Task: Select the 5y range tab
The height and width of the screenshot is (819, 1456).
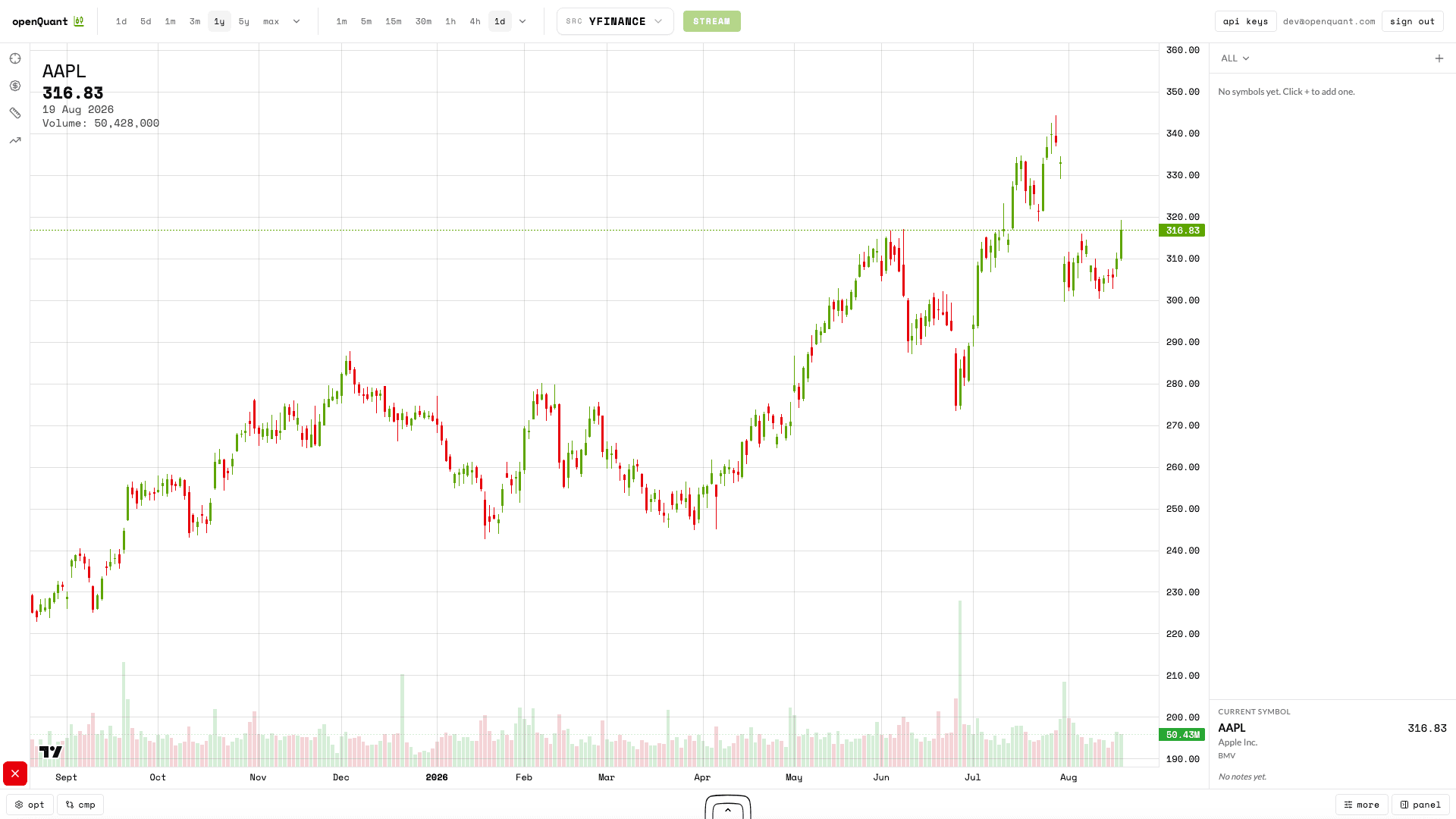Action: tap(244, 21)
